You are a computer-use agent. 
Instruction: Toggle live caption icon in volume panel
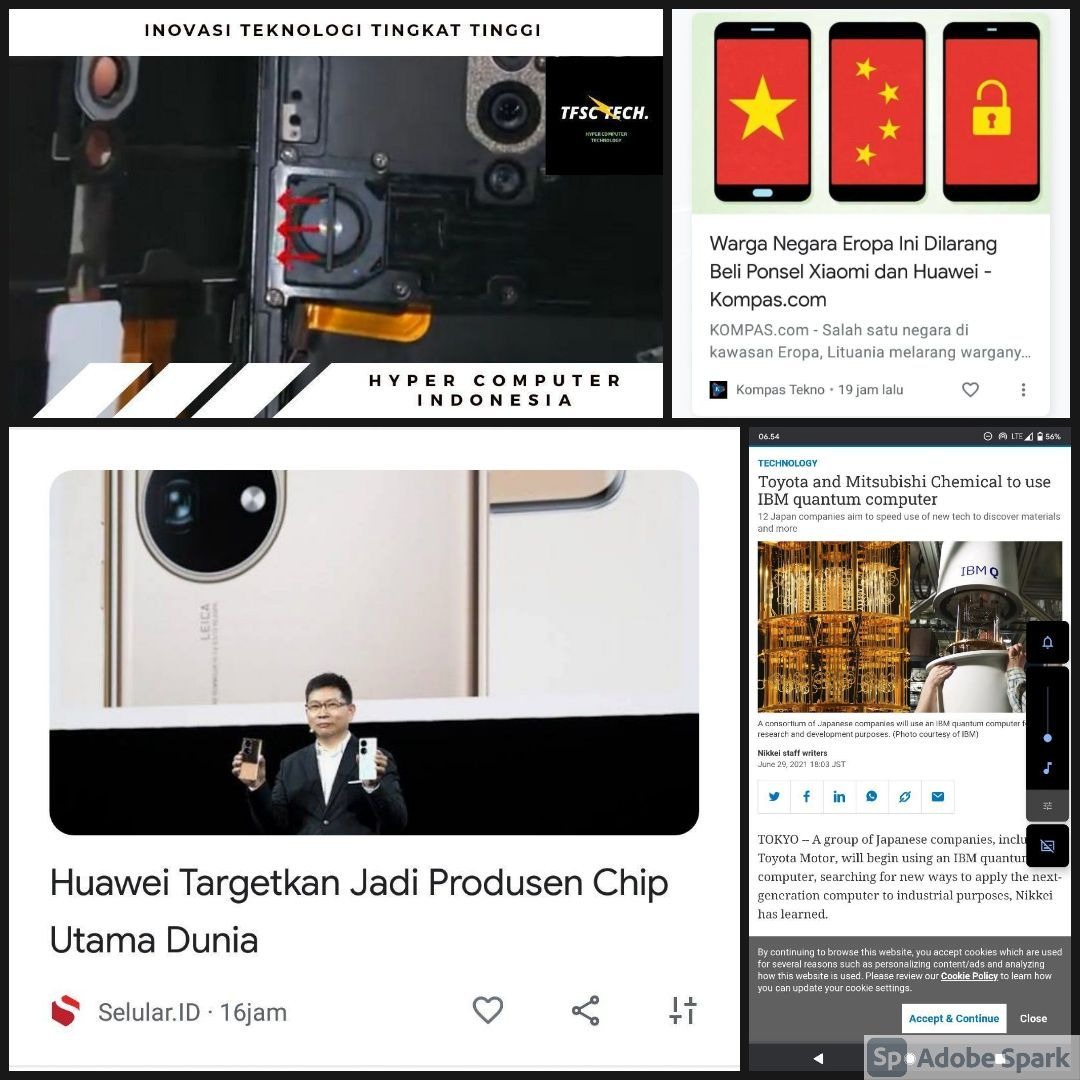click(1048, 846)
